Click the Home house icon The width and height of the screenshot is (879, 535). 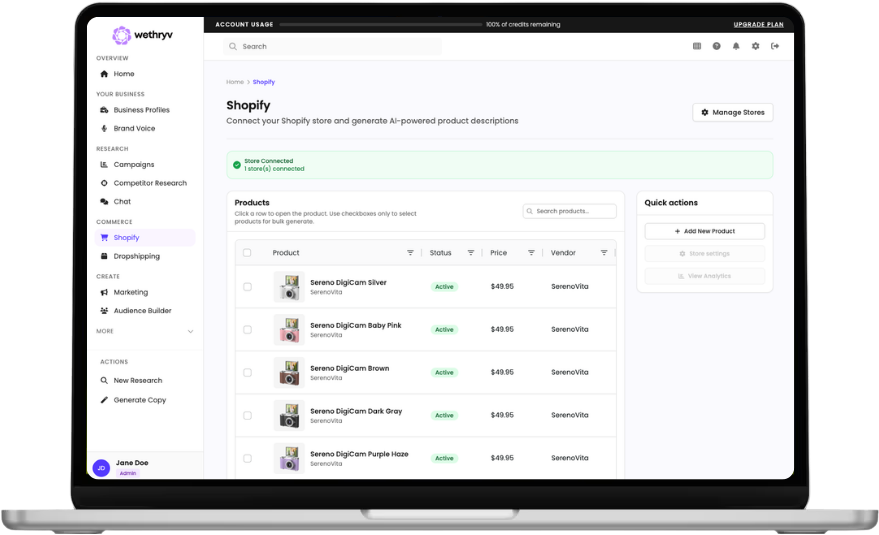tap(104, 74)
